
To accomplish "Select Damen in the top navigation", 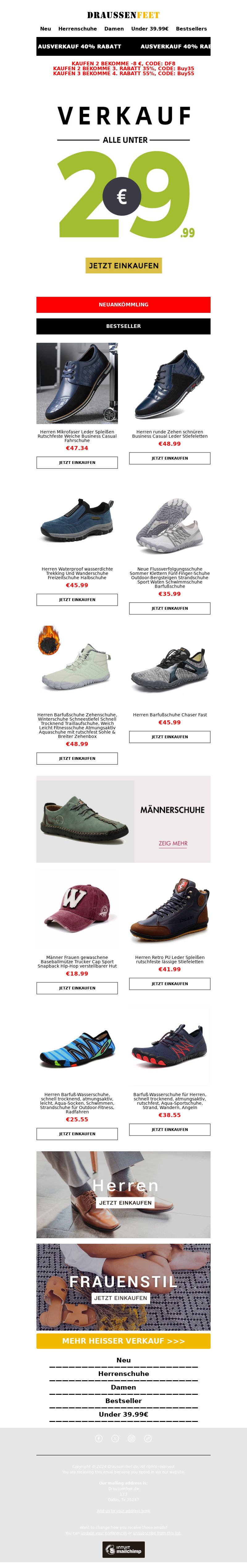I will pyautogui.click(x=114, y=29).
